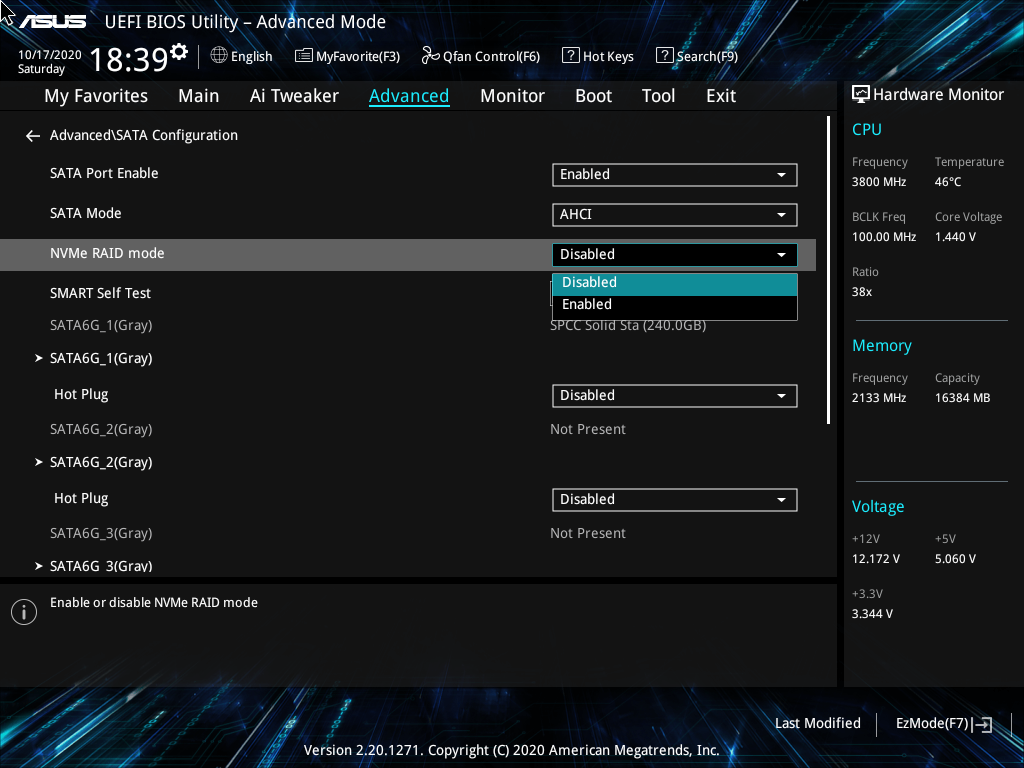Click the SATA Mode label
1024x768 pixels.
coord(86,214)
